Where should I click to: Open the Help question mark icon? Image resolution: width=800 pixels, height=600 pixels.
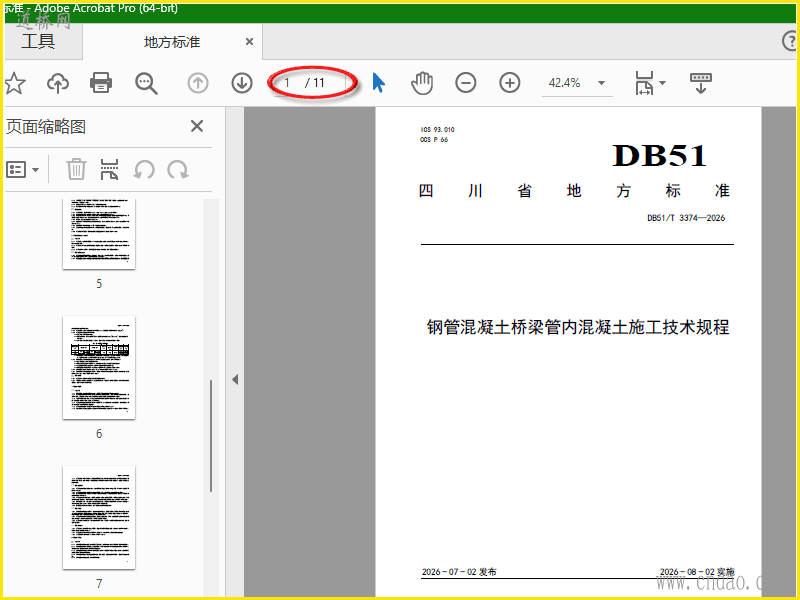790,41
